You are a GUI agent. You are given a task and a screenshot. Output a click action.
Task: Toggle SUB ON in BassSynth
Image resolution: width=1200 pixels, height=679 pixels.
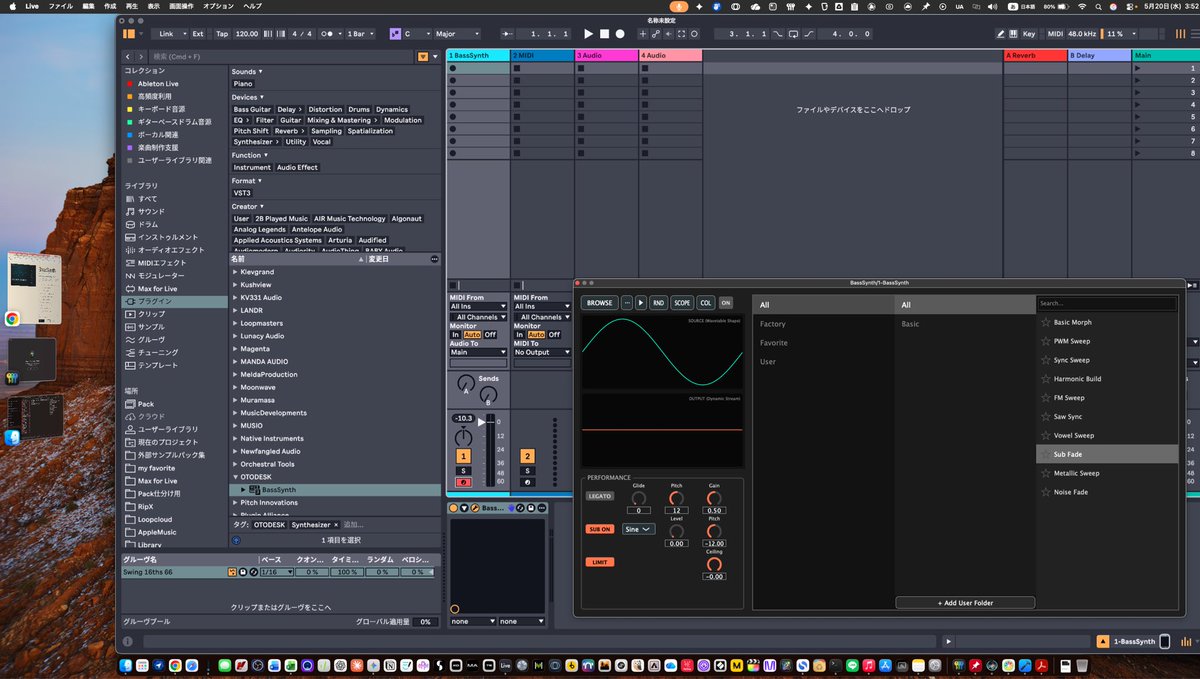coord(600,529)
